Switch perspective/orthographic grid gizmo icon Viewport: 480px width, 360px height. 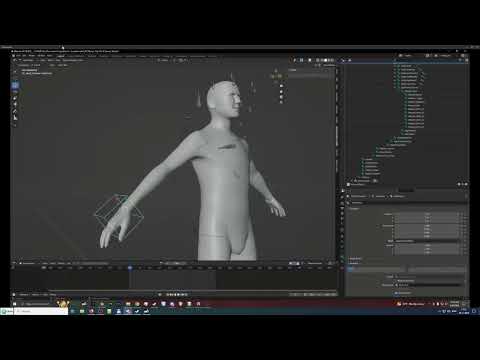[281, 102]
